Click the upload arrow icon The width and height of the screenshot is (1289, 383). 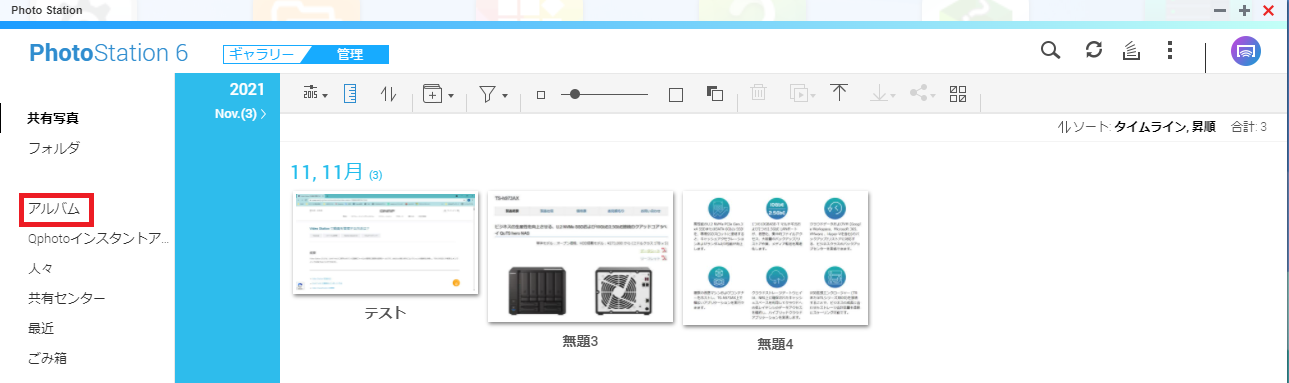[x=839, y=93]
